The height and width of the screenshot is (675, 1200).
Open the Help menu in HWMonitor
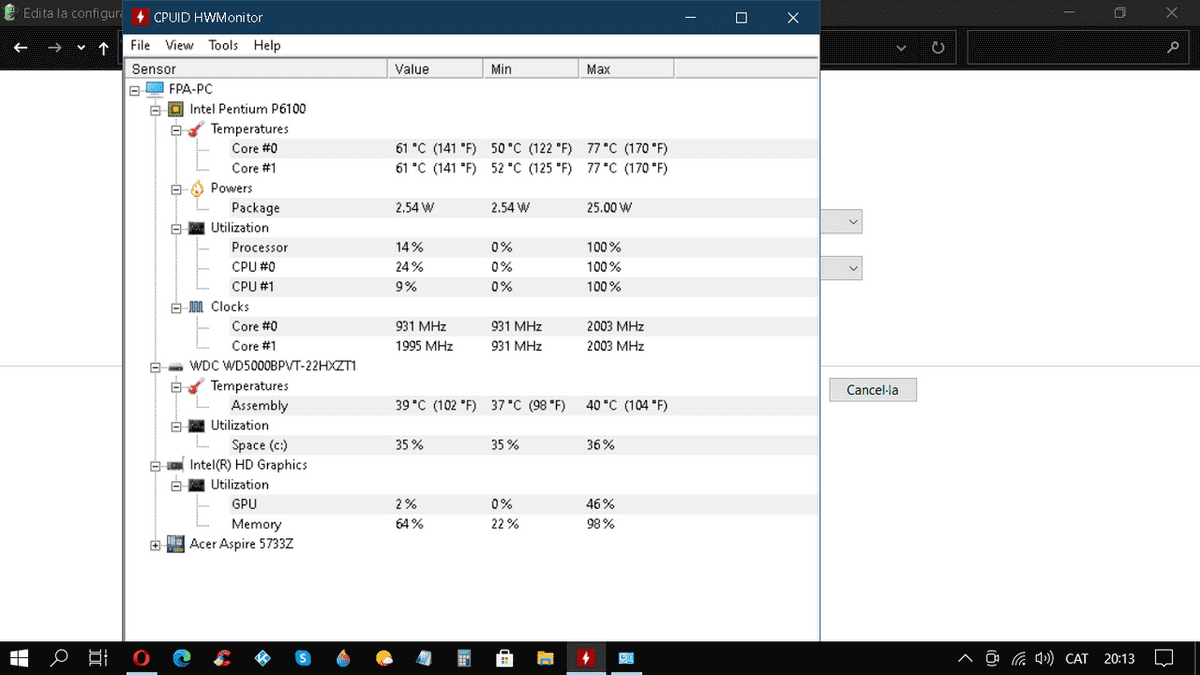click(267, 45)
